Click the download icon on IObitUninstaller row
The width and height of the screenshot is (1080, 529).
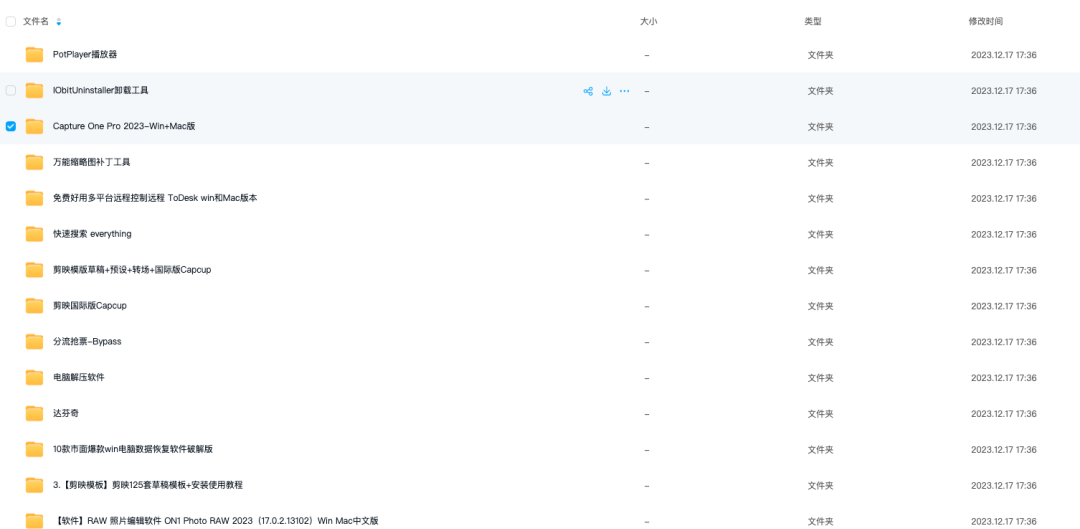click(x=606, y=91)
